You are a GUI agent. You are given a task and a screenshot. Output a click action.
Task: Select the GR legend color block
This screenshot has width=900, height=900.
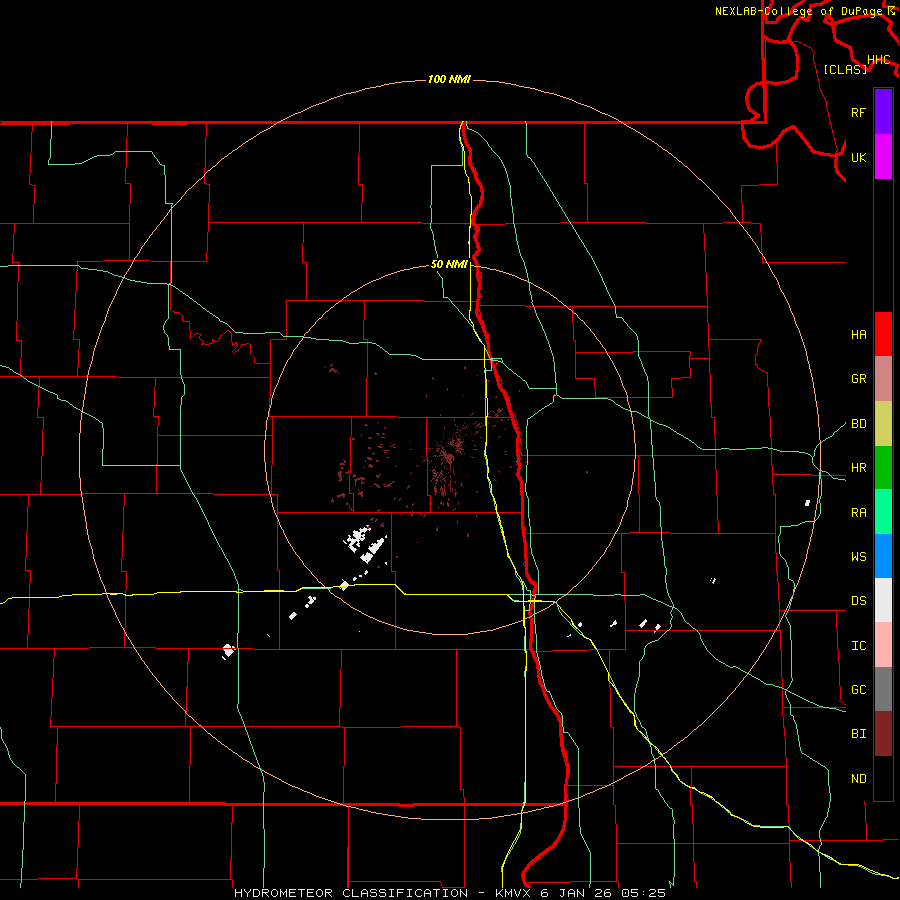tap(883, 379)
